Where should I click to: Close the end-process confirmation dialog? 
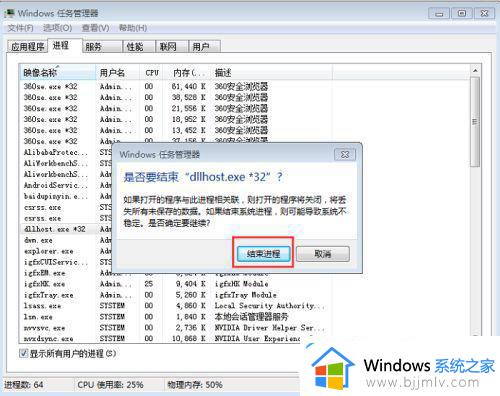(345, 154)
